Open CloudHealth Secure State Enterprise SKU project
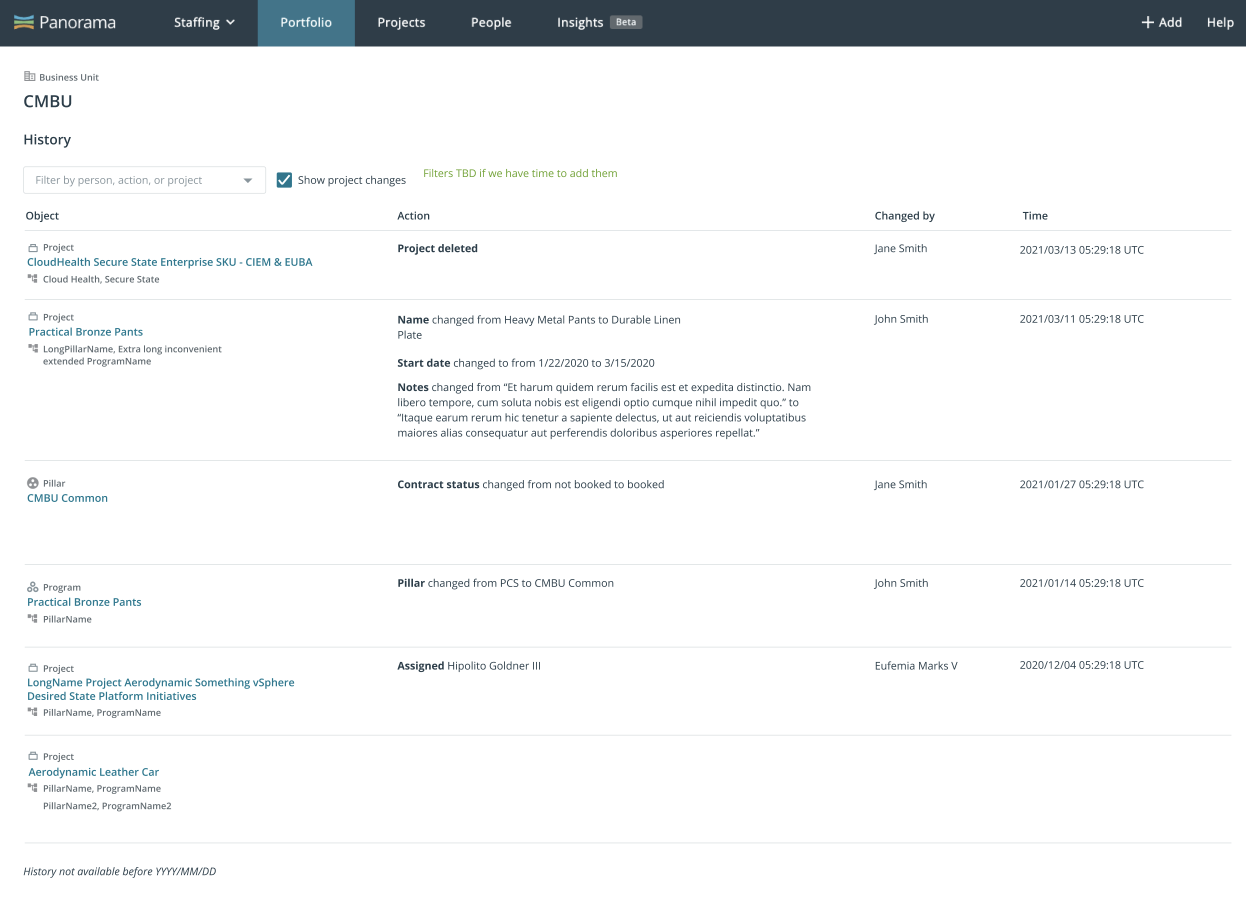1246x920 pixels. point(170,262)
